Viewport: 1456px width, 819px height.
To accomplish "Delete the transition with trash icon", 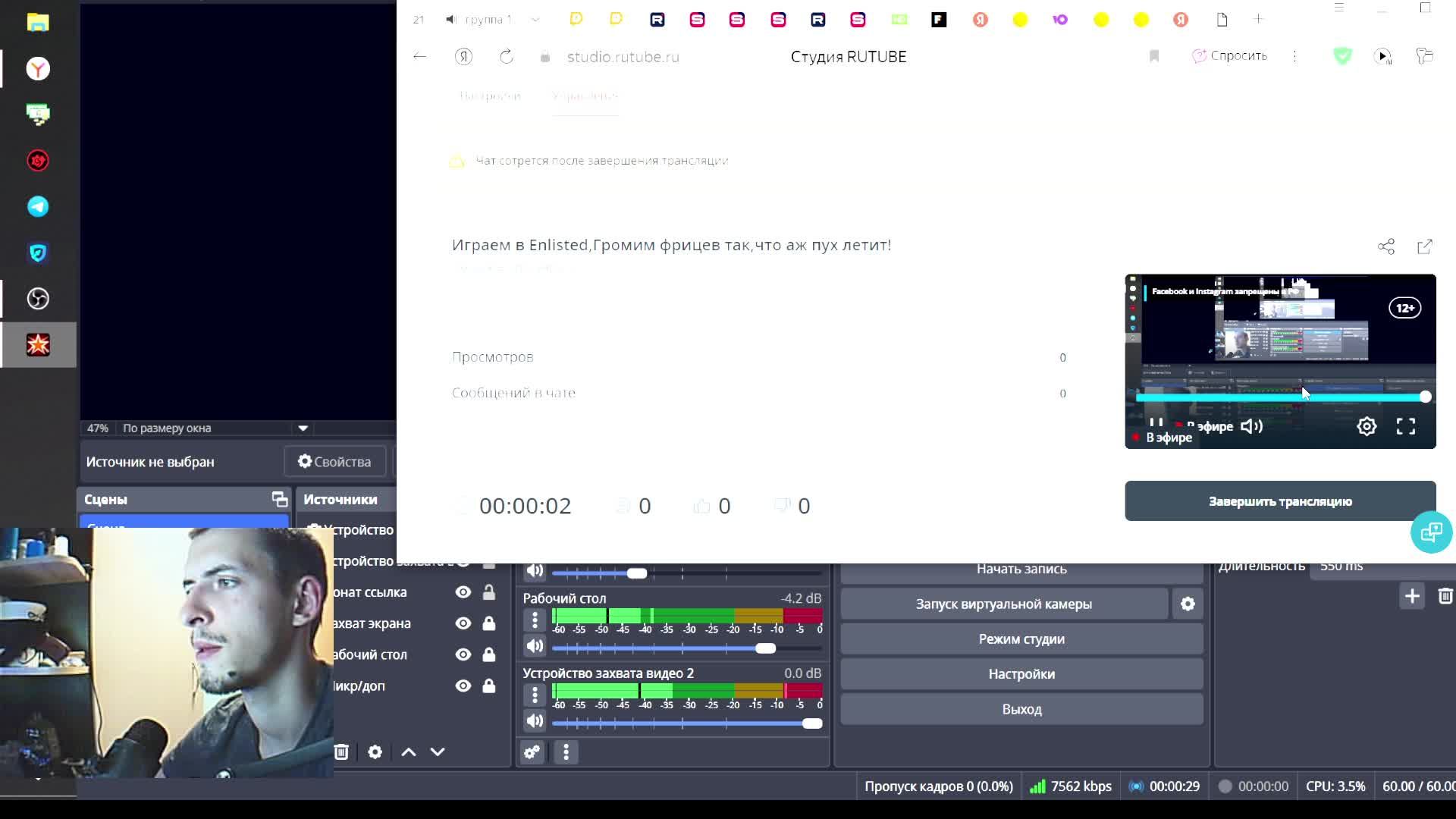I will (1445, 596).
